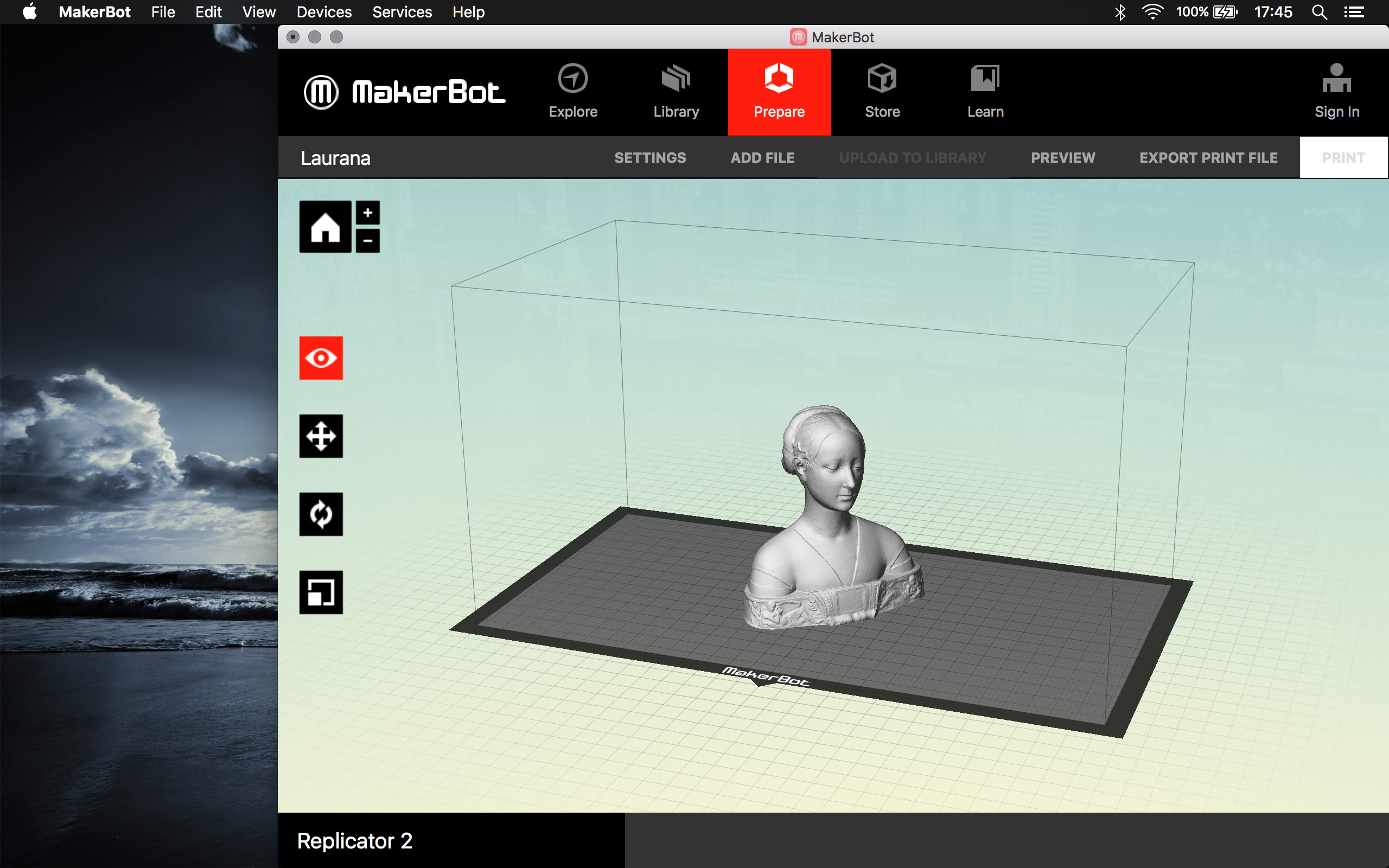Select the Scale tool icon
The width and height of the screenshot is (1389, 868).
(321, 592)
